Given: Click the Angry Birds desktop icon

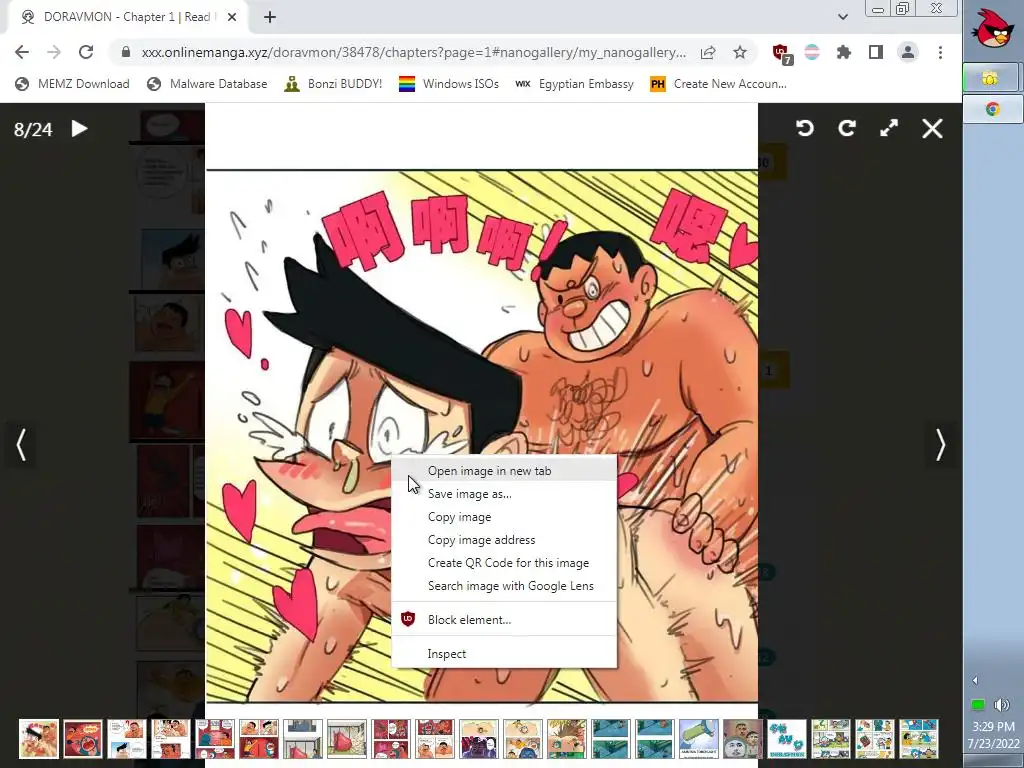Looking at the screenshot, I should pos(993,27).
